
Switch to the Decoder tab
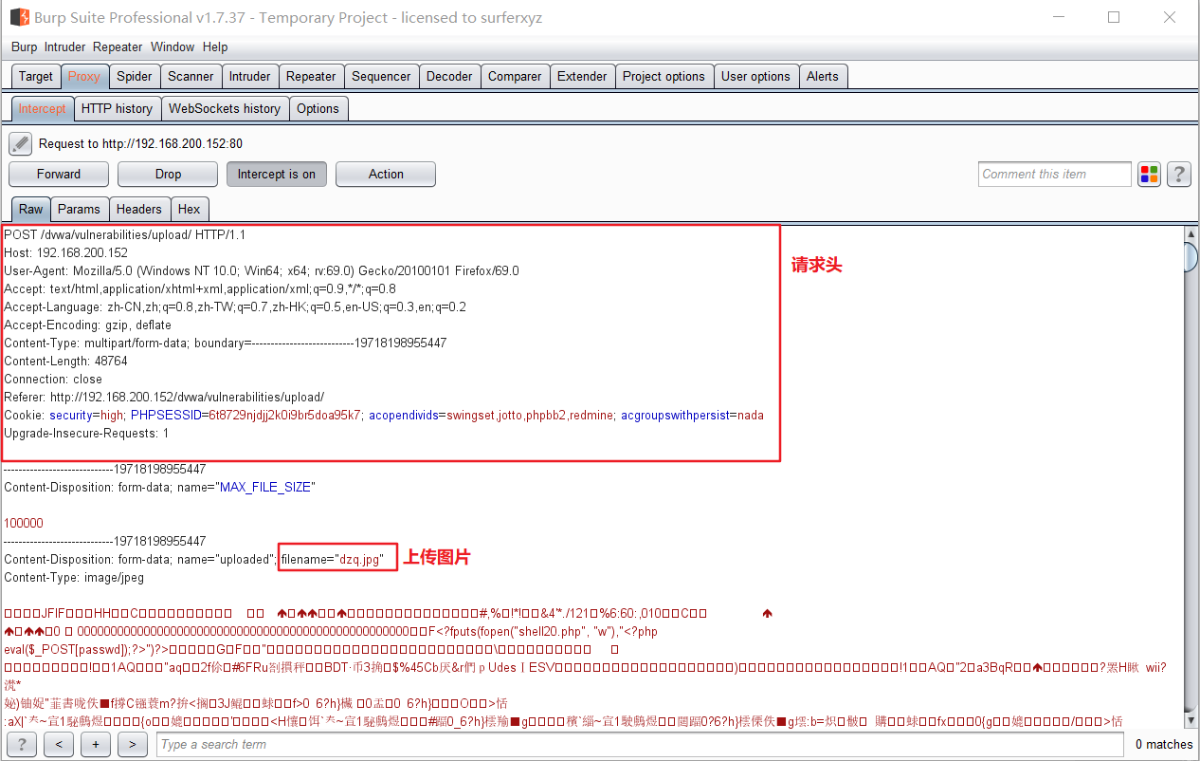(449, 76)
